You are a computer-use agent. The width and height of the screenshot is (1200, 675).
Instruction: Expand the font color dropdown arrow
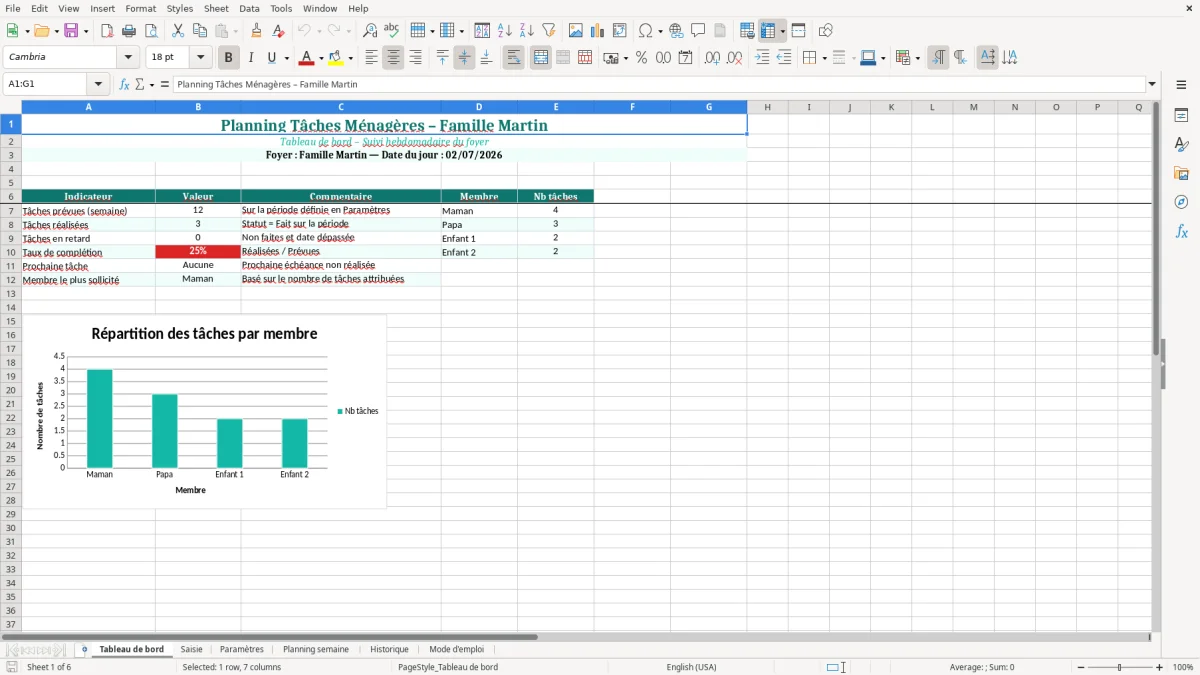[321, 58]
